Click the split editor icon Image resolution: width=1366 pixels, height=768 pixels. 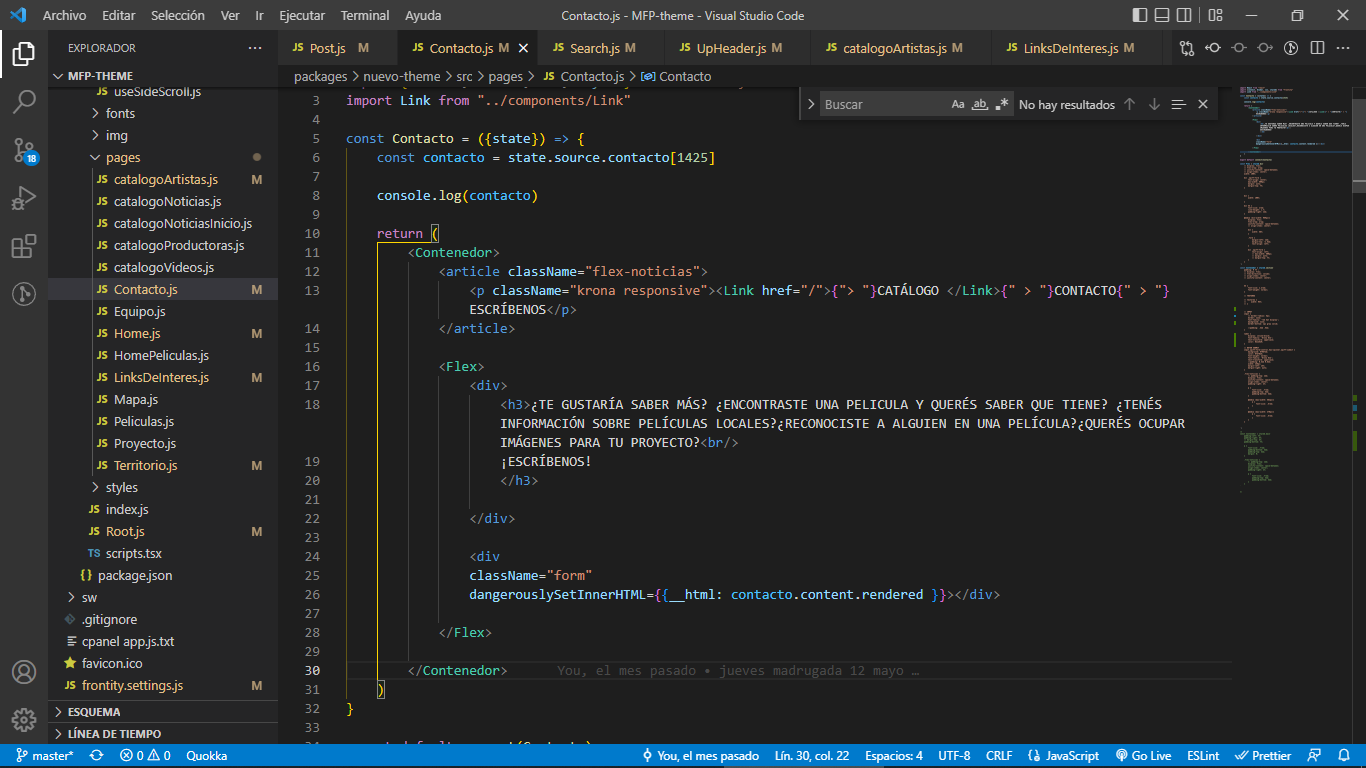pos(1317,48)
